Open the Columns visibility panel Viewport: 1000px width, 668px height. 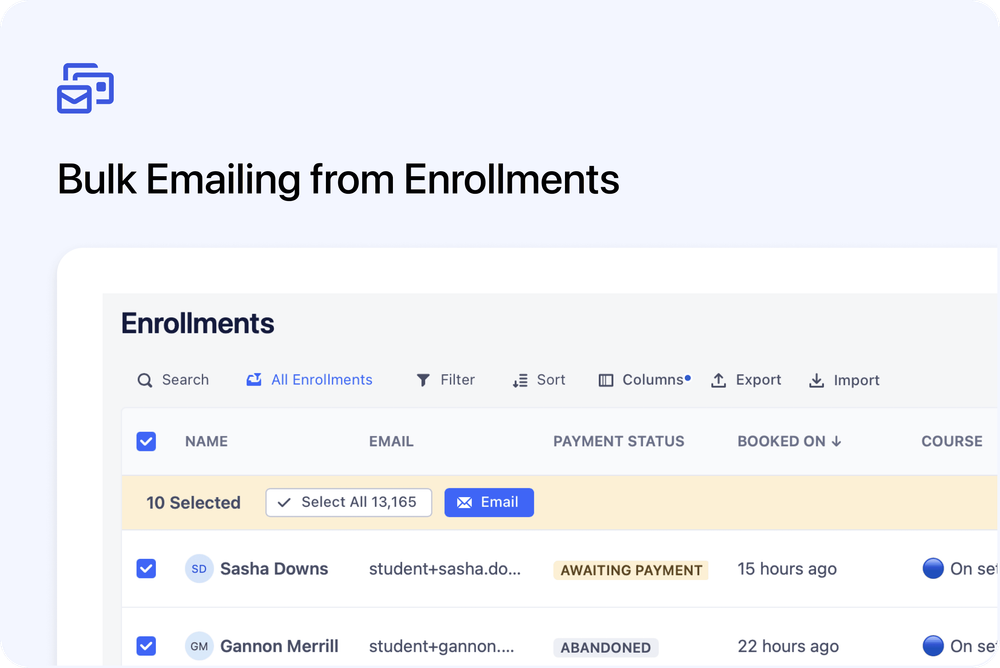tap(643, 380)
